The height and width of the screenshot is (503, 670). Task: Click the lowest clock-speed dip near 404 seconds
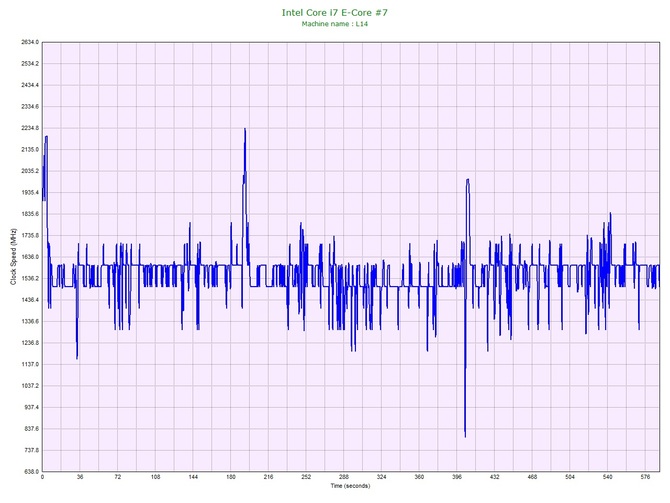point(465,436)
